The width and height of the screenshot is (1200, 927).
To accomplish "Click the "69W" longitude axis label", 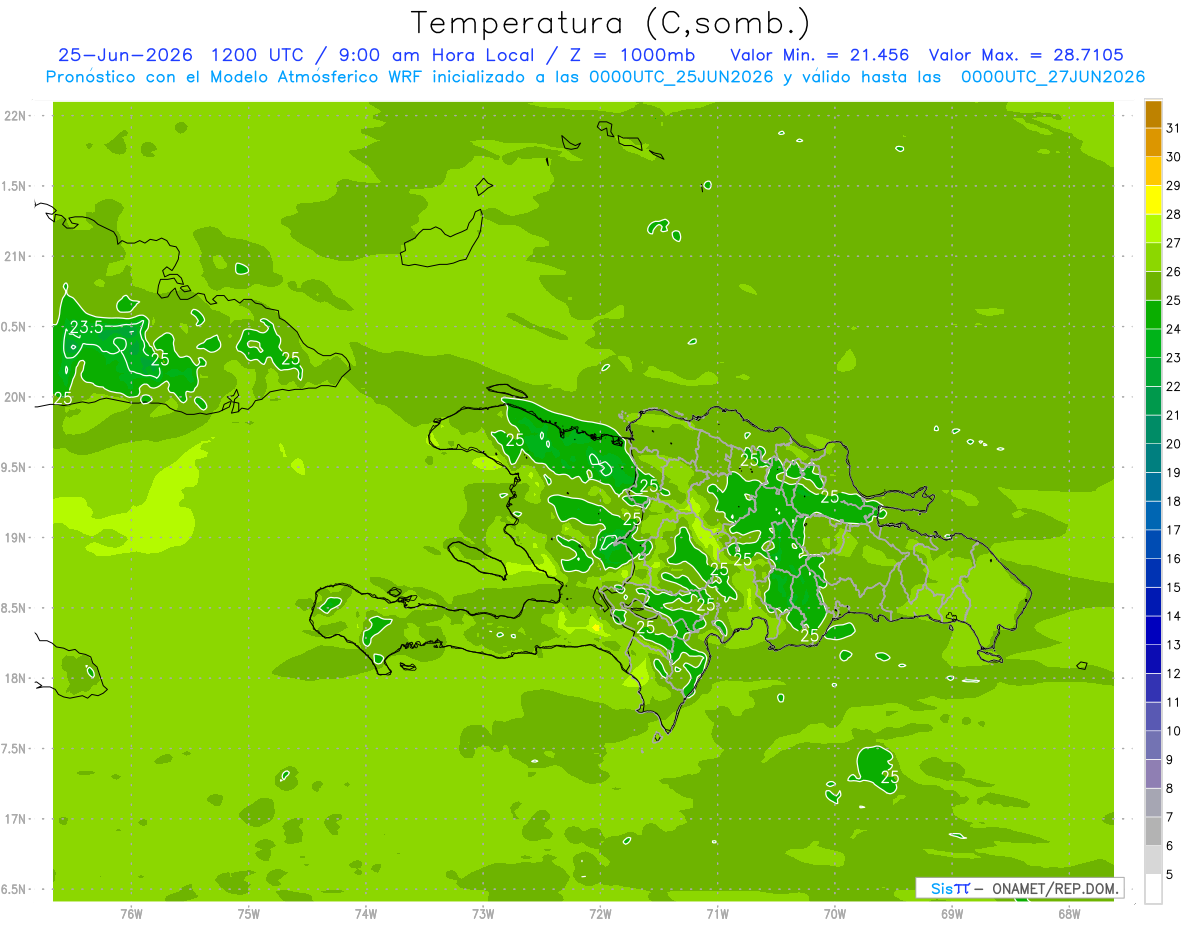I will [952, 914].
